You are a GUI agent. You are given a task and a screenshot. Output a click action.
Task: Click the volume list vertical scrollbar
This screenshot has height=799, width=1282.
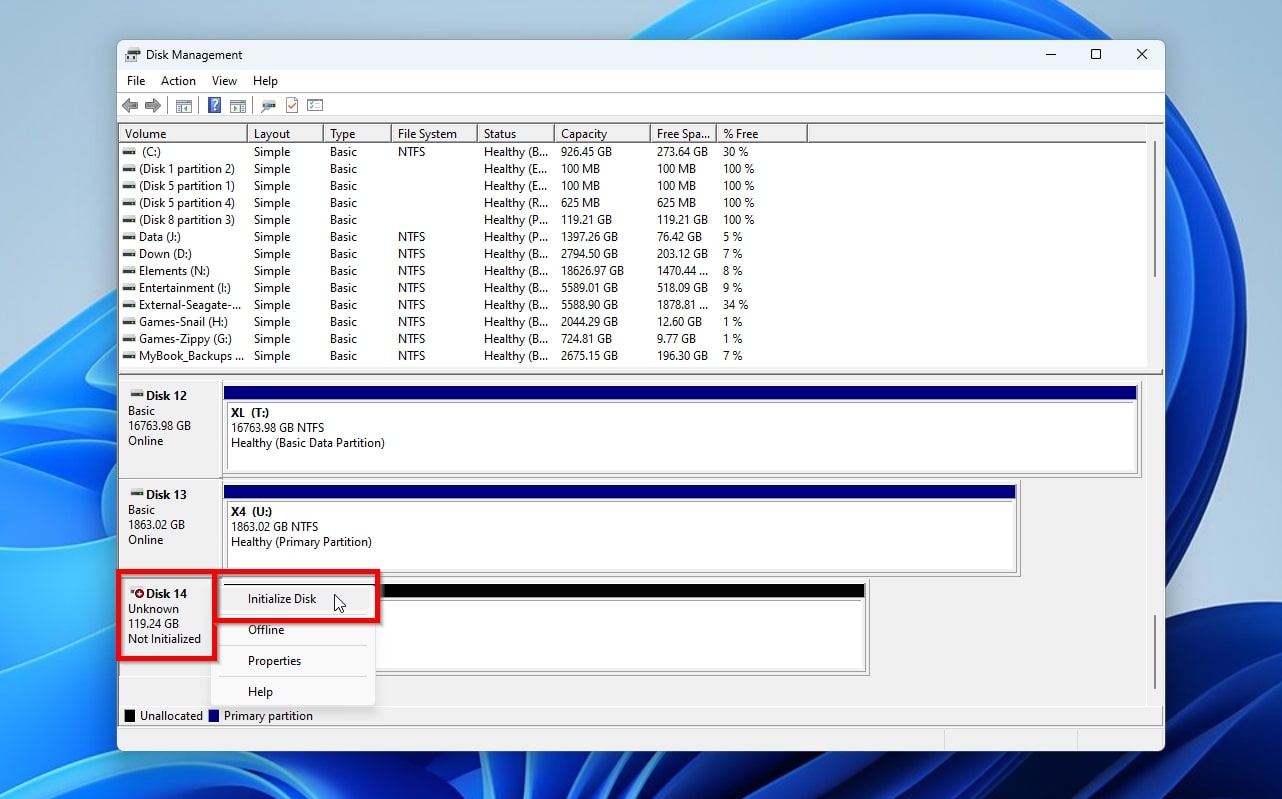point(1155,210)
